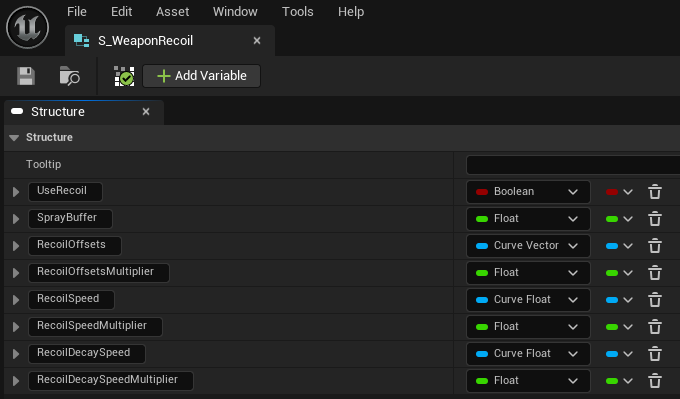Viewport: 680px width, 399px height.
Task: Select the Structure panel tab
Action: (x=84, y=112)
